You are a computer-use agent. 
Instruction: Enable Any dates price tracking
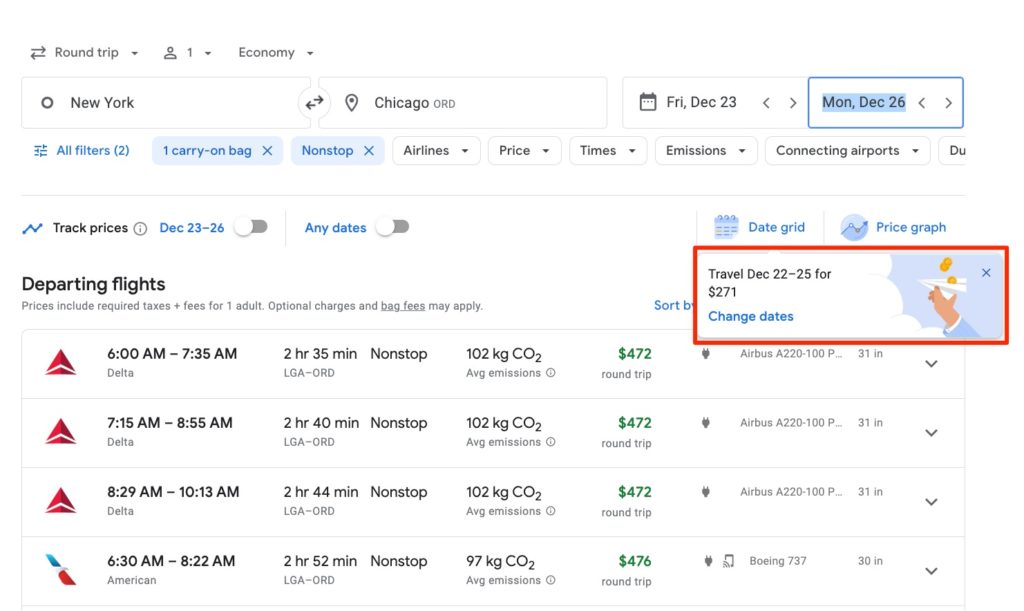392,227
